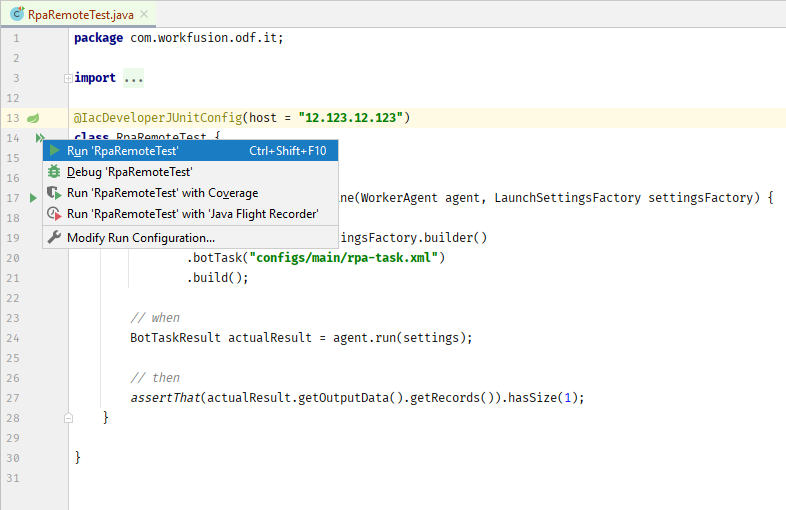786x510 pixels.
Task: Click LaunchSettingsFactory parameter type on line 17
Action: click(567, 198)
